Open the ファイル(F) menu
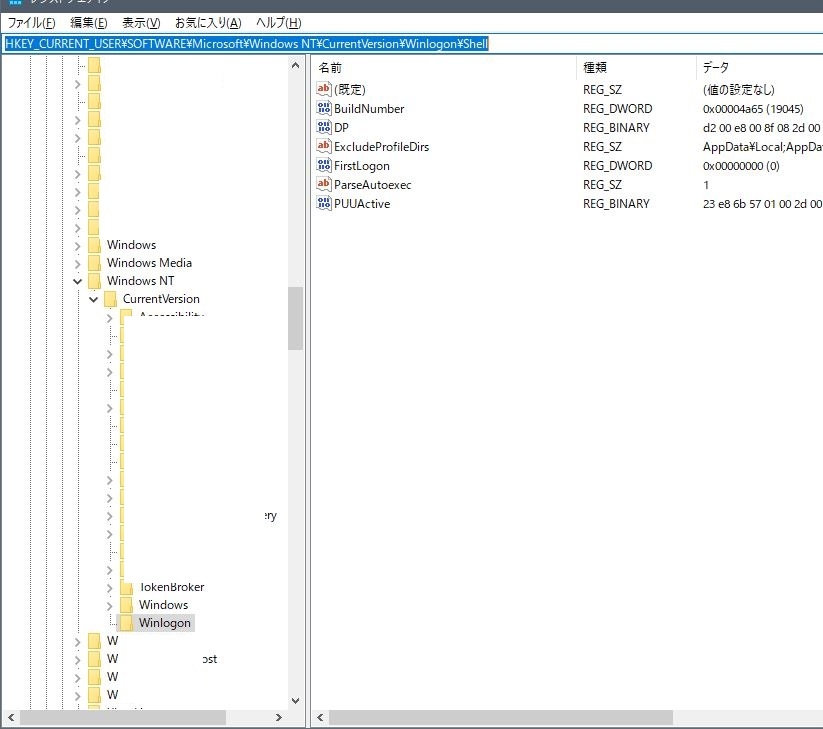Viewport: 823px width, 729px height. coord(31,22)
